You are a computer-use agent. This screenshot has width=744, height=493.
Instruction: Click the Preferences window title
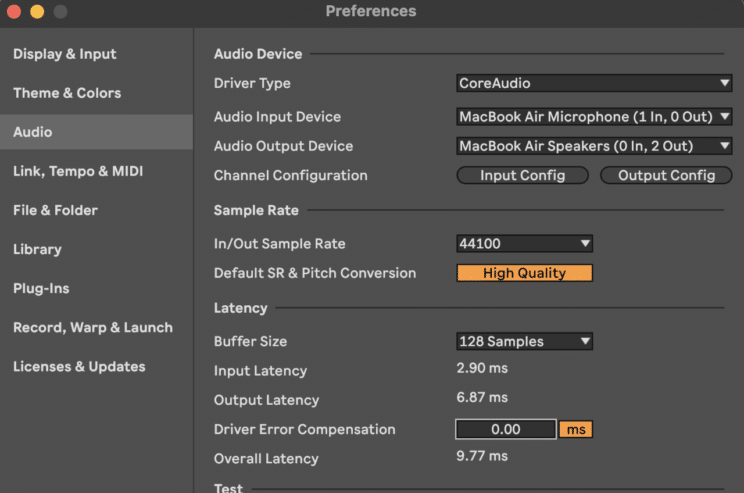371,11
